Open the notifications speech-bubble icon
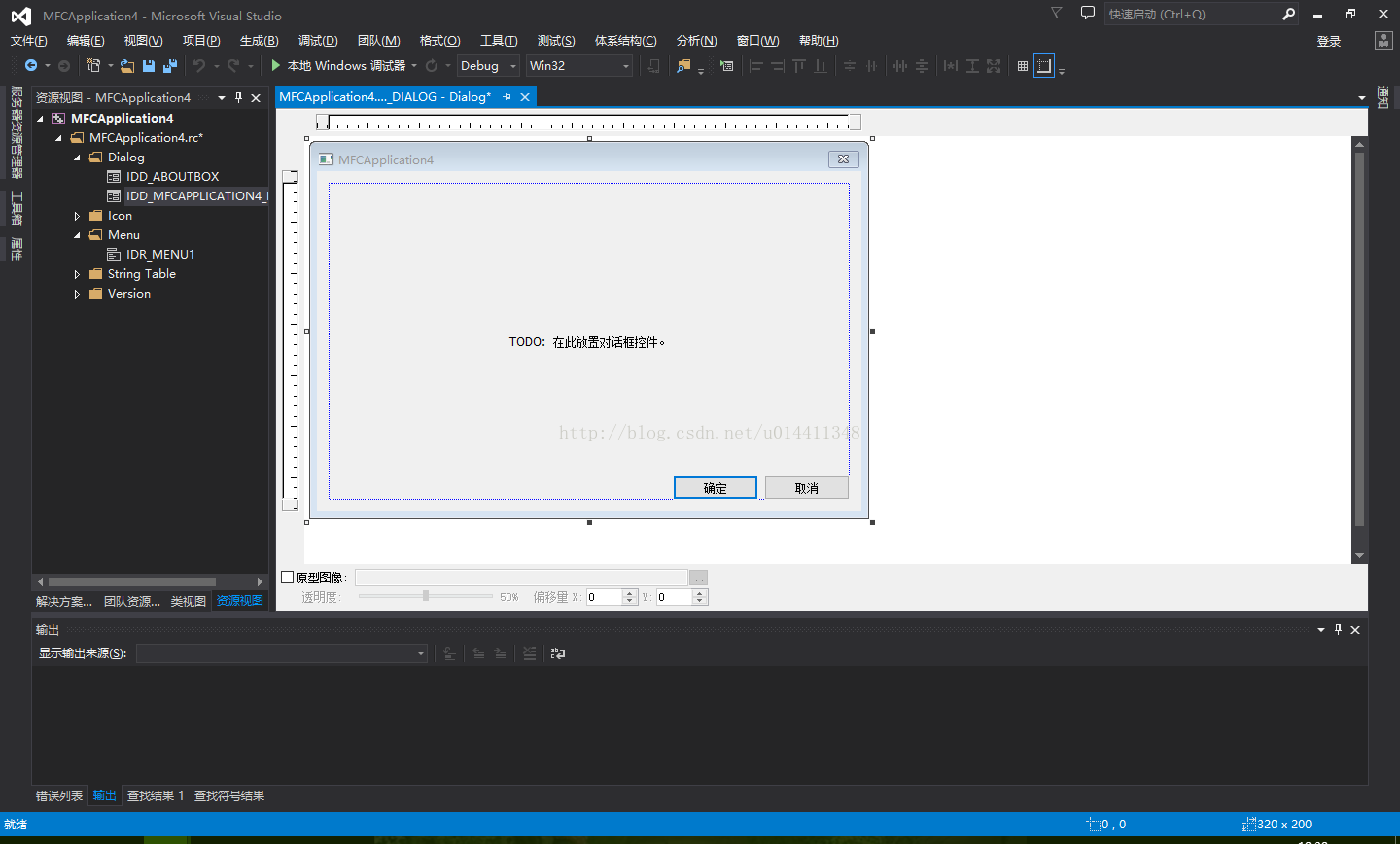This screenshot has height=844, width=1400. (x=1088, y=13)
